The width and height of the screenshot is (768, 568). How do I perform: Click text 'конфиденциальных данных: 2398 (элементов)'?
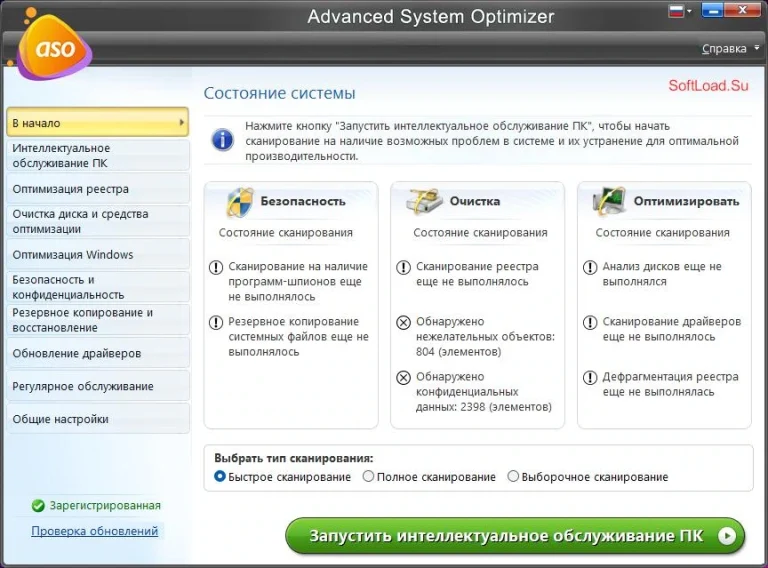[x=483, y=399]
